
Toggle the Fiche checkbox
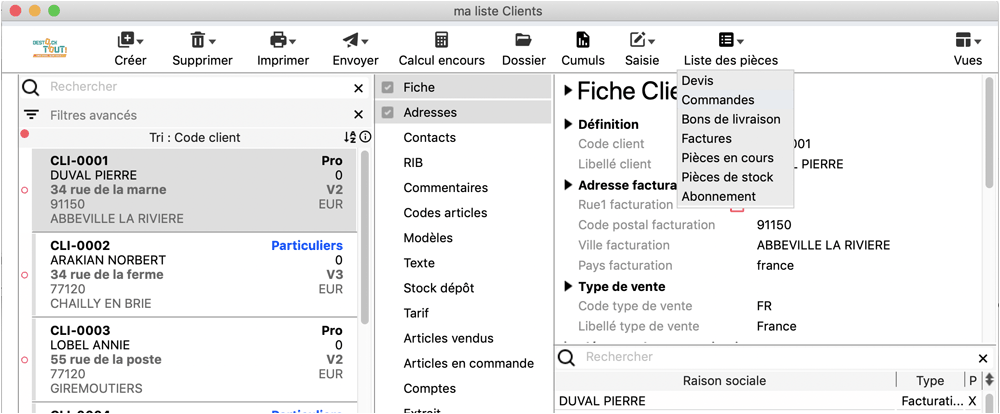click(387, 88)
